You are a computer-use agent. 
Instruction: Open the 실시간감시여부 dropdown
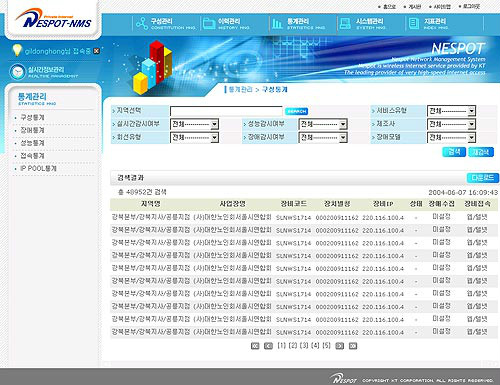194,124
